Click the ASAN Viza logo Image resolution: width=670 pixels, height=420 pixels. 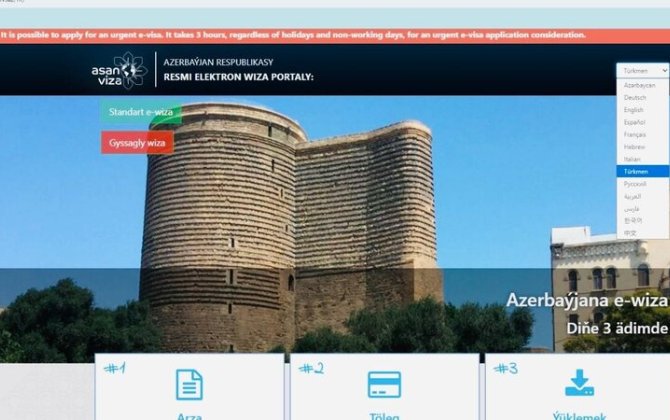[119, 70]
